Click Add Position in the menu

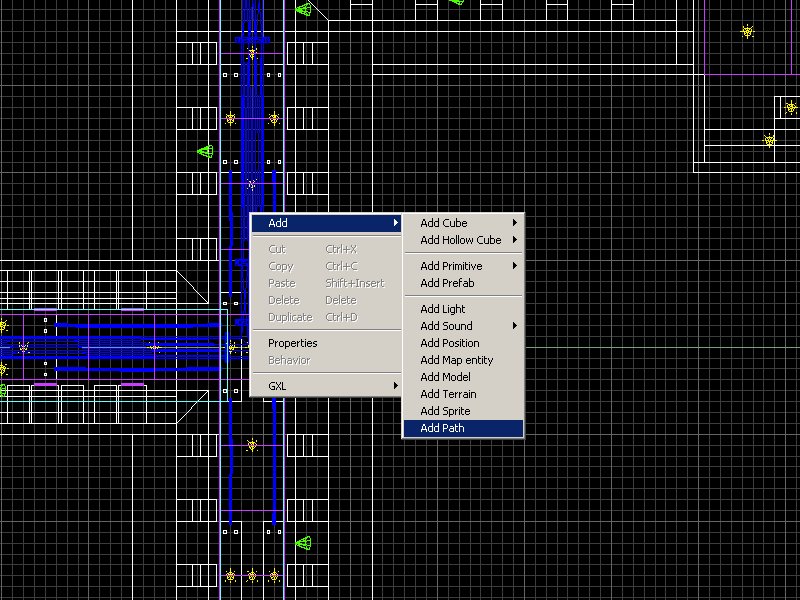tap(450, 343)
